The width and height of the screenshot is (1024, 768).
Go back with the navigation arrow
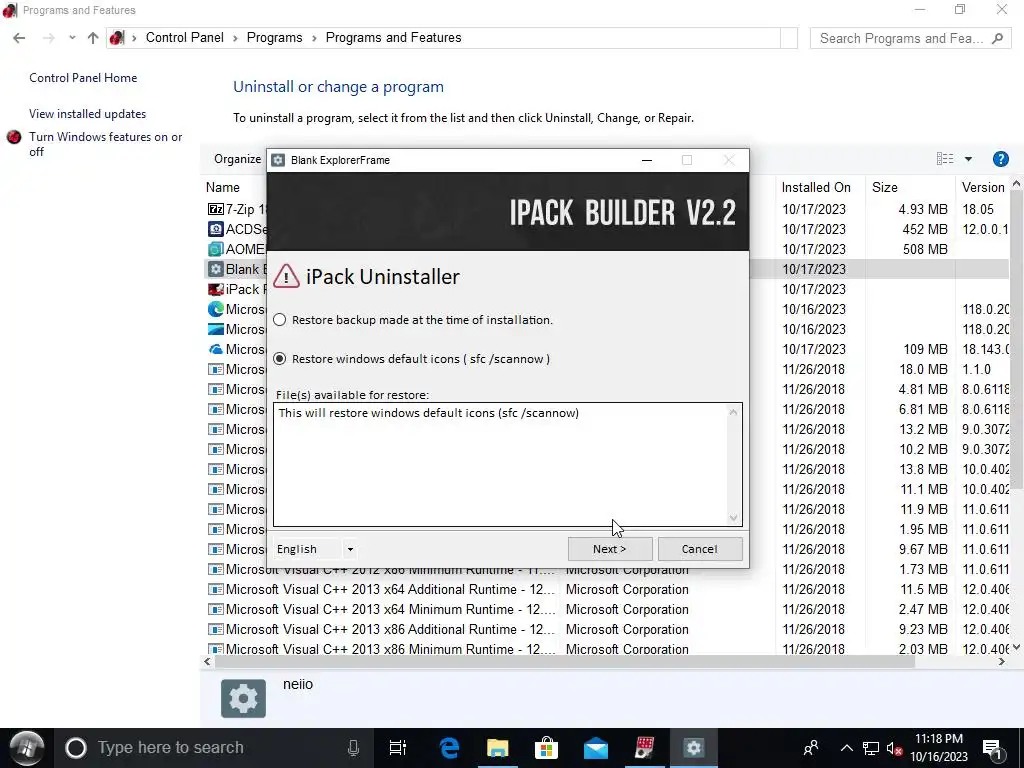point(19,38)
